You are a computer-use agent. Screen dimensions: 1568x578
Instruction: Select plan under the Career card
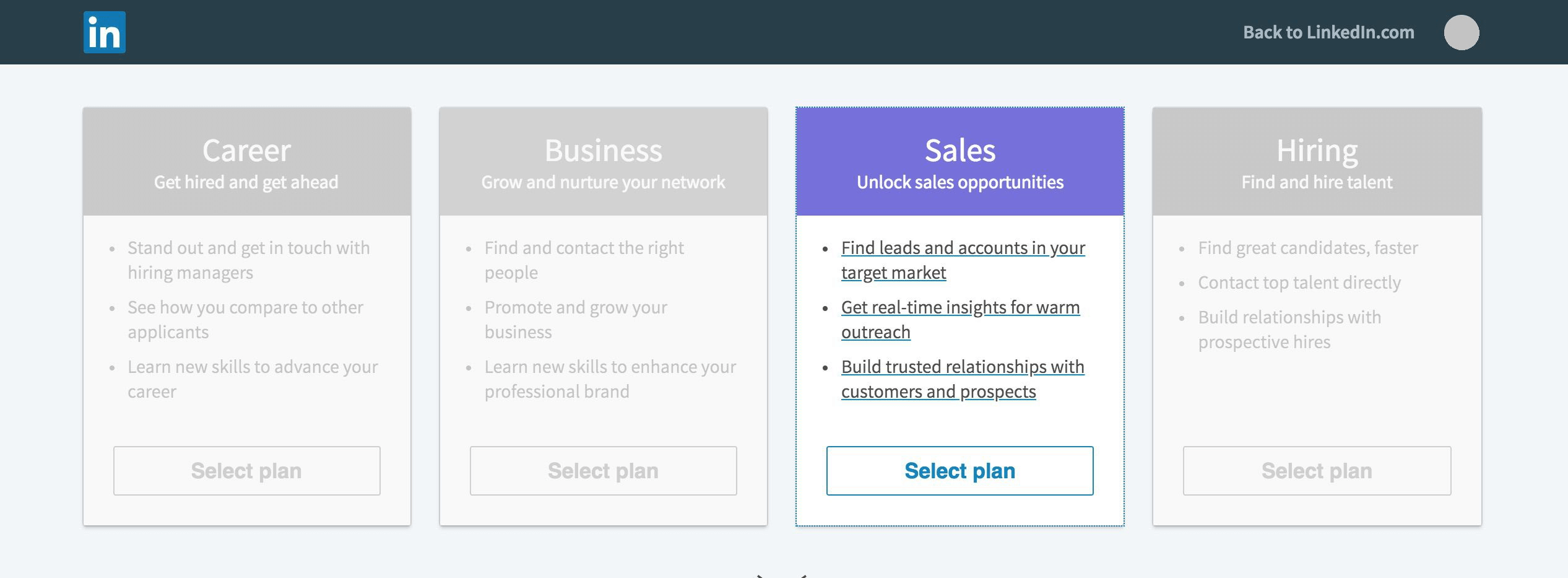tap(246, 470)
